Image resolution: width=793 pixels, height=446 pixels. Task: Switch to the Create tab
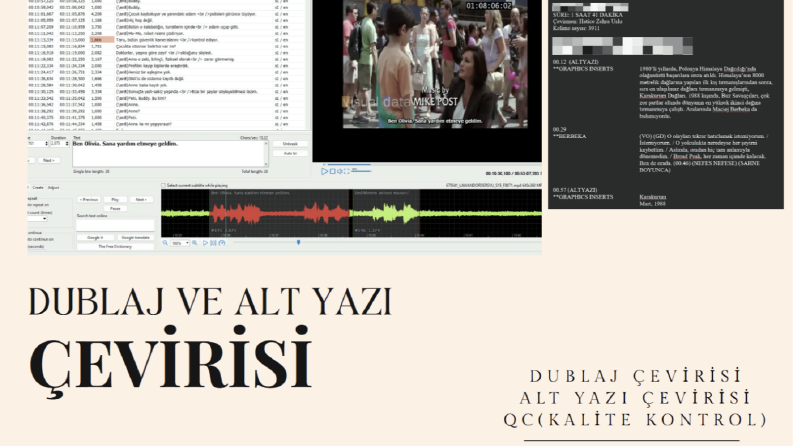point(38,188)
